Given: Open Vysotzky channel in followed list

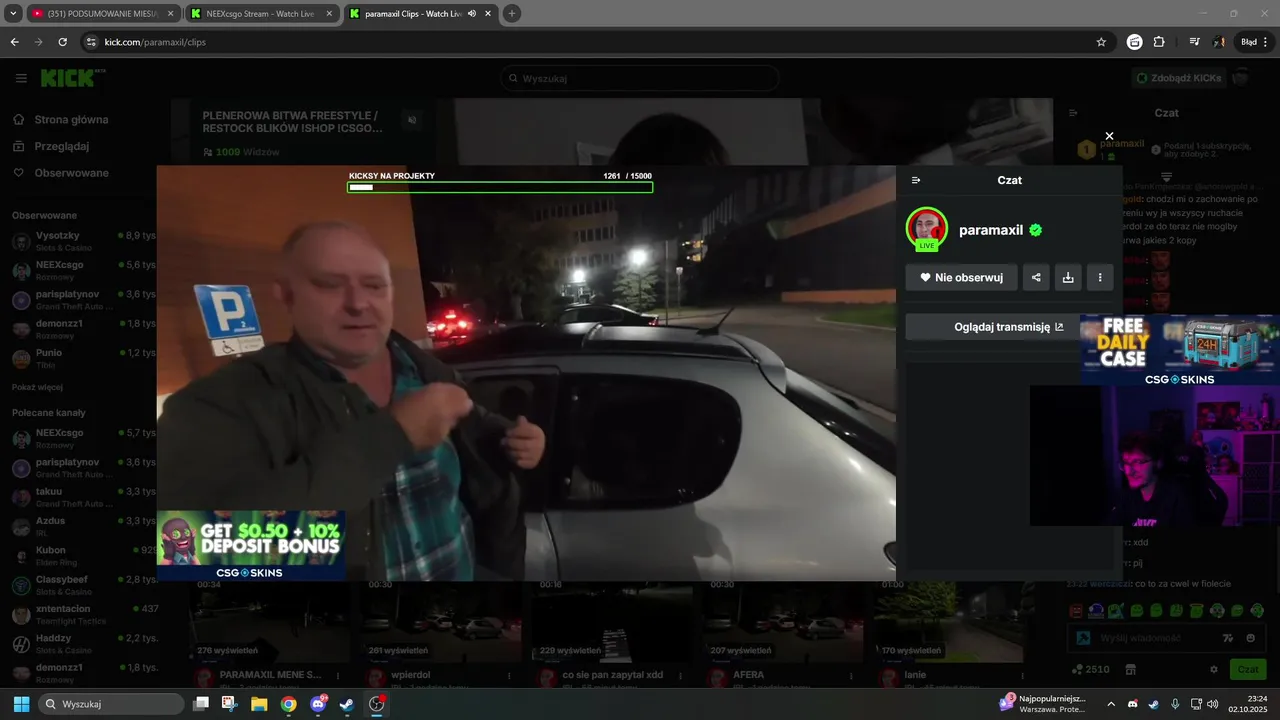Looking at the screenshot, I should pos(82,242).
